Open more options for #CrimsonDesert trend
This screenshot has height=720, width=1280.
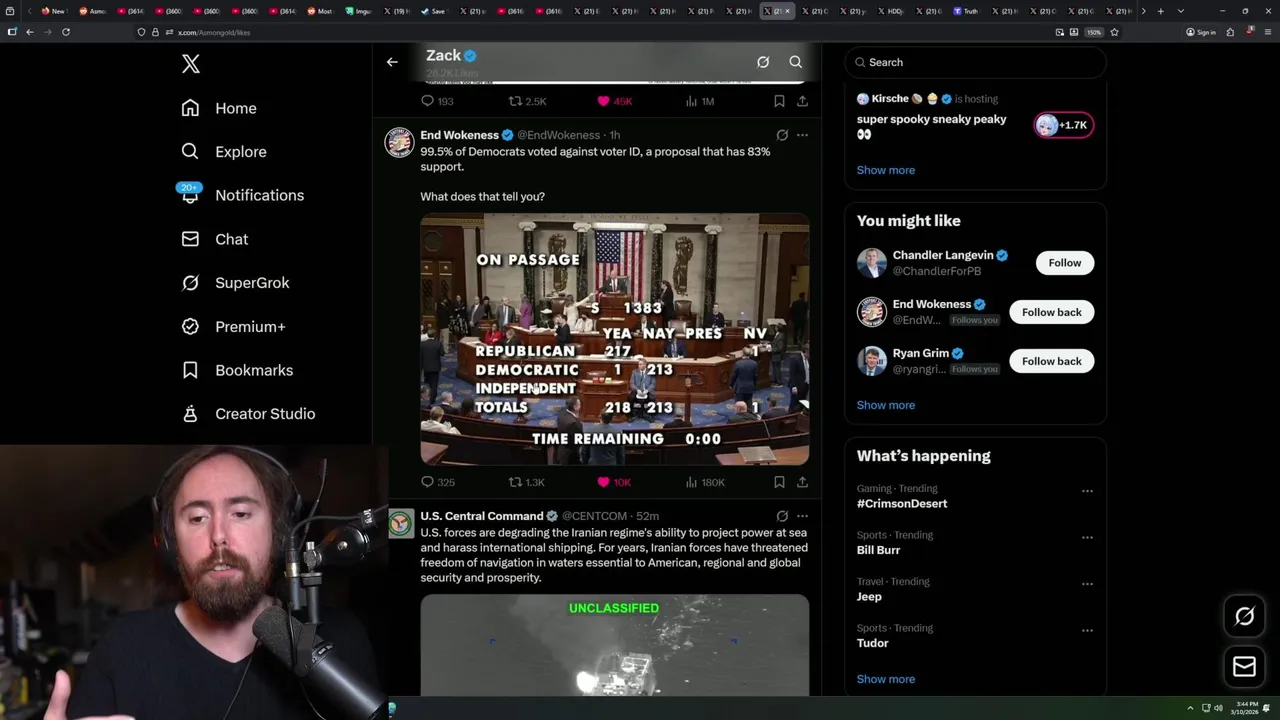tap(1087, 491)
